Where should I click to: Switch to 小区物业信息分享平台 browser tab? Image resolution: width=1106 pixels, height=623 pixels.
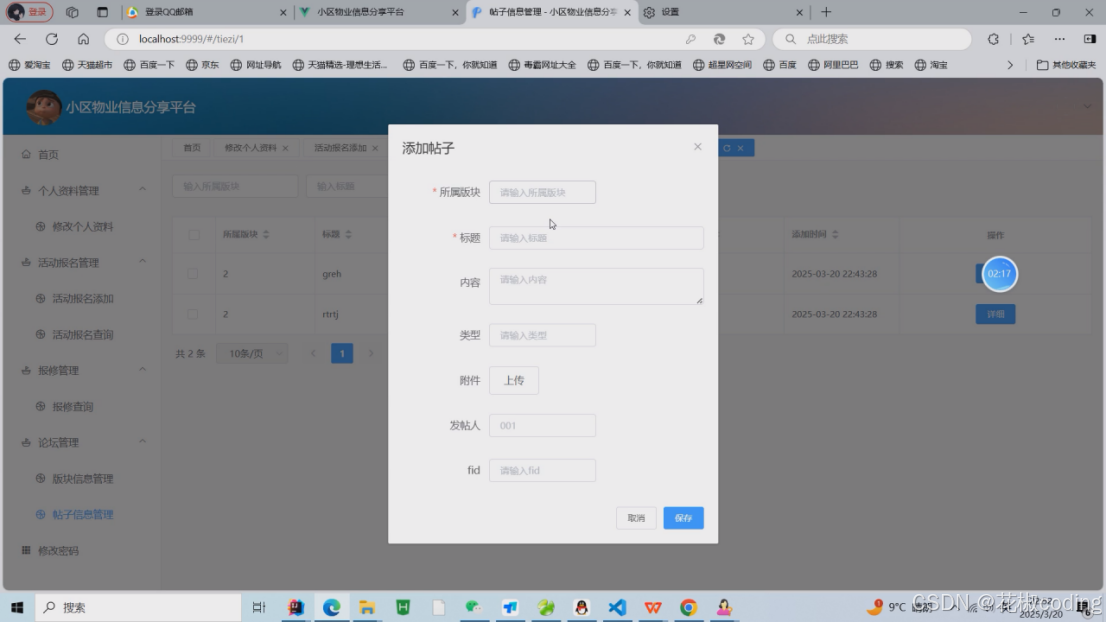(x=379, y=12)
